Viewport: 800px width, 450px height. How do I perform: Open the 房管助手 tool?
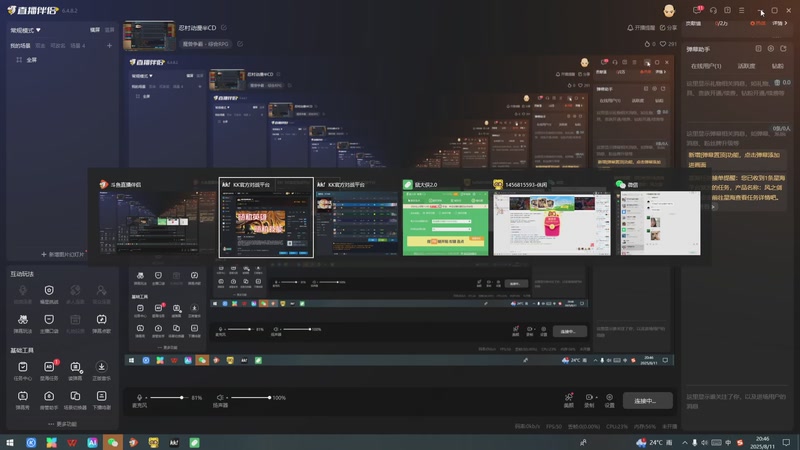[49, 399]
